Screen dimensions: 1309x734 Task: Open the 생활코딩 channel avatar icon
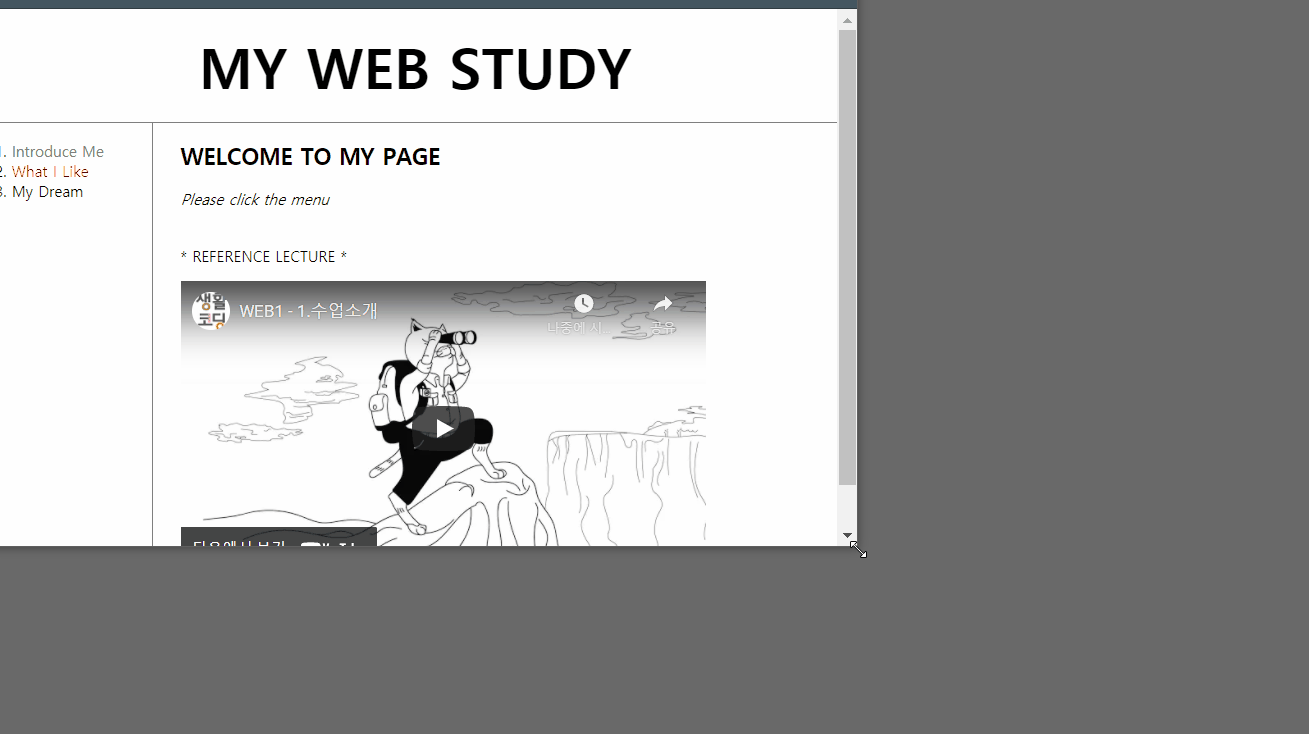point(211,311)
